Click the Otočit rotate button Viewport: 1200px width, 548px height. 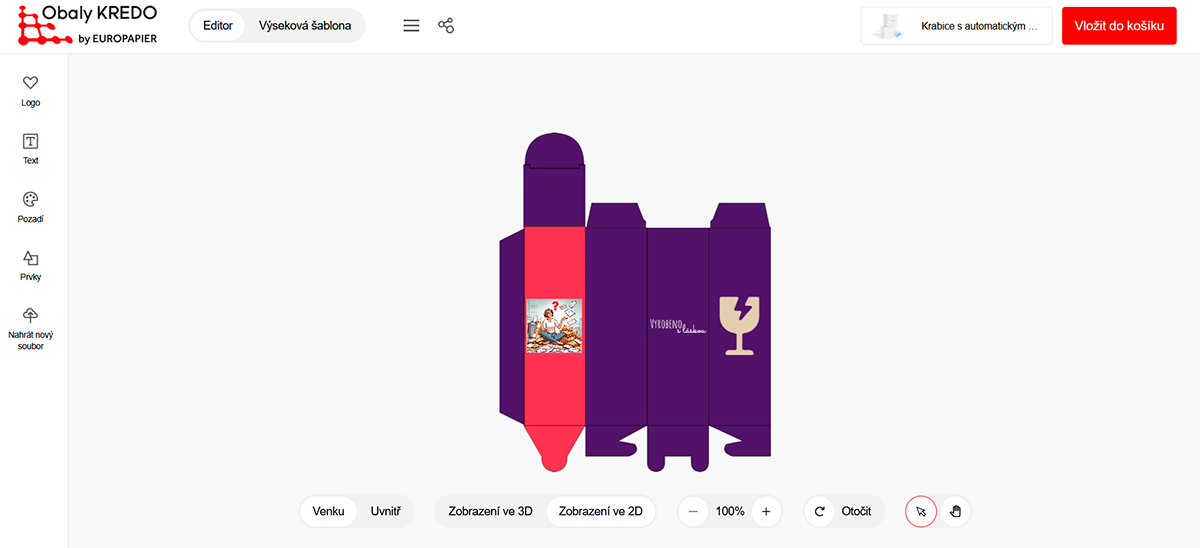(x=844, y=511)
